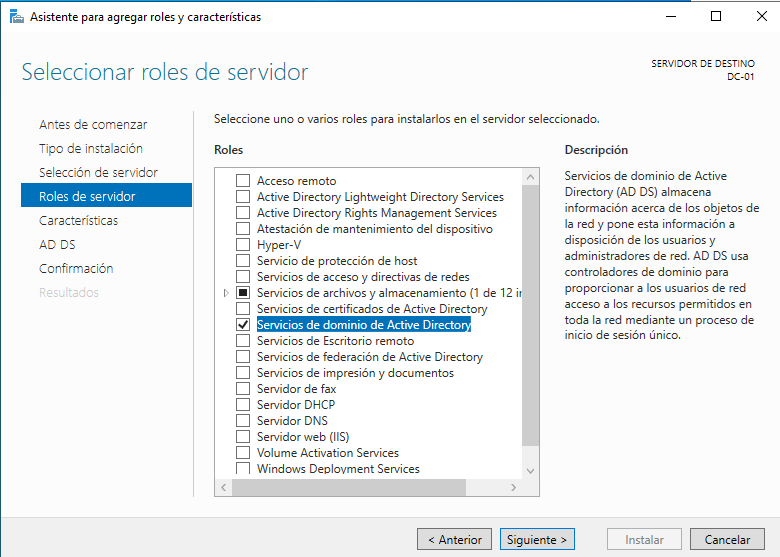Tick Active Directory Rights Management Services checkbox

pyautogui.click(x=243, y=212)
